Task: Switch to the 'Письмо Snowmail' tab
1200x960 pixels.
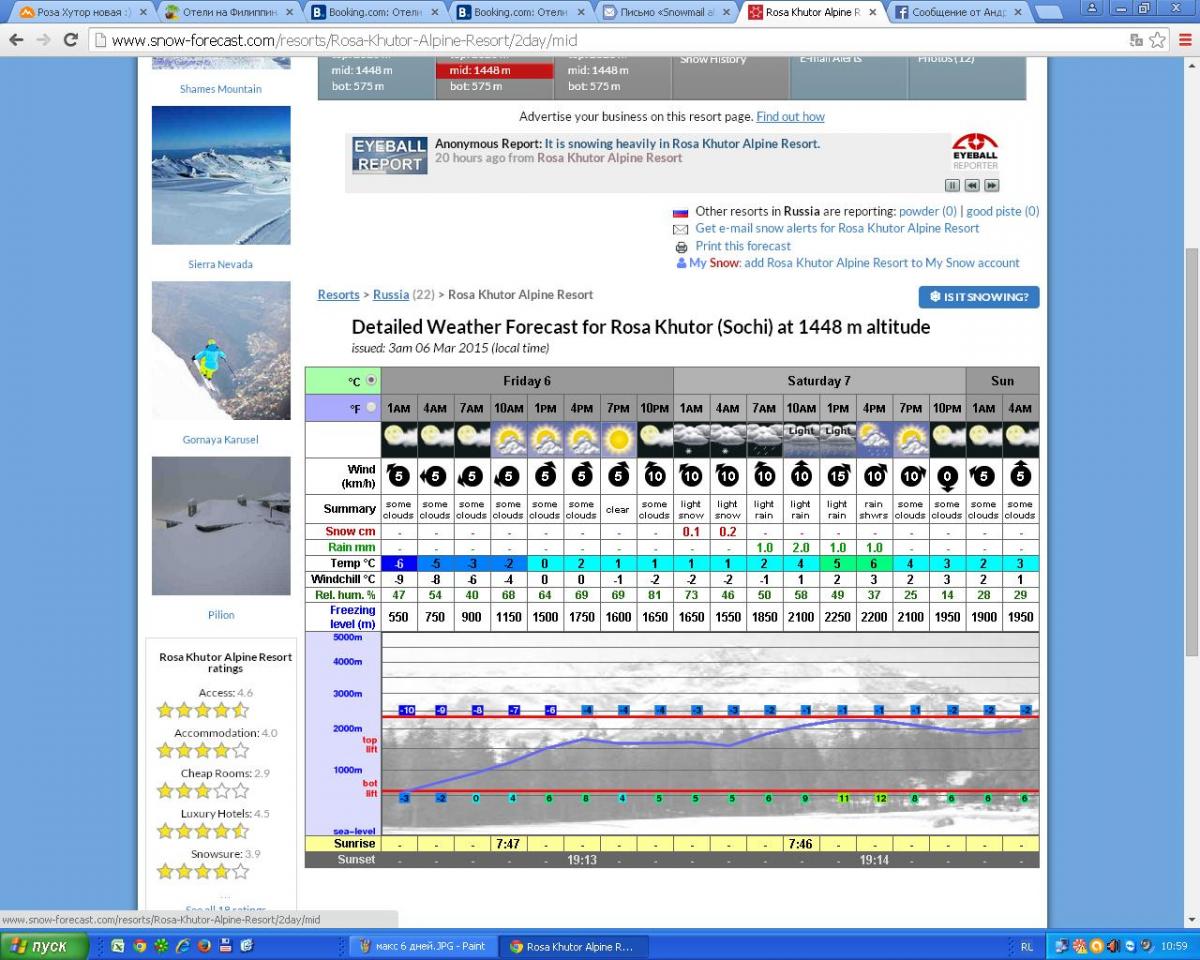Action: pos(667,12)
